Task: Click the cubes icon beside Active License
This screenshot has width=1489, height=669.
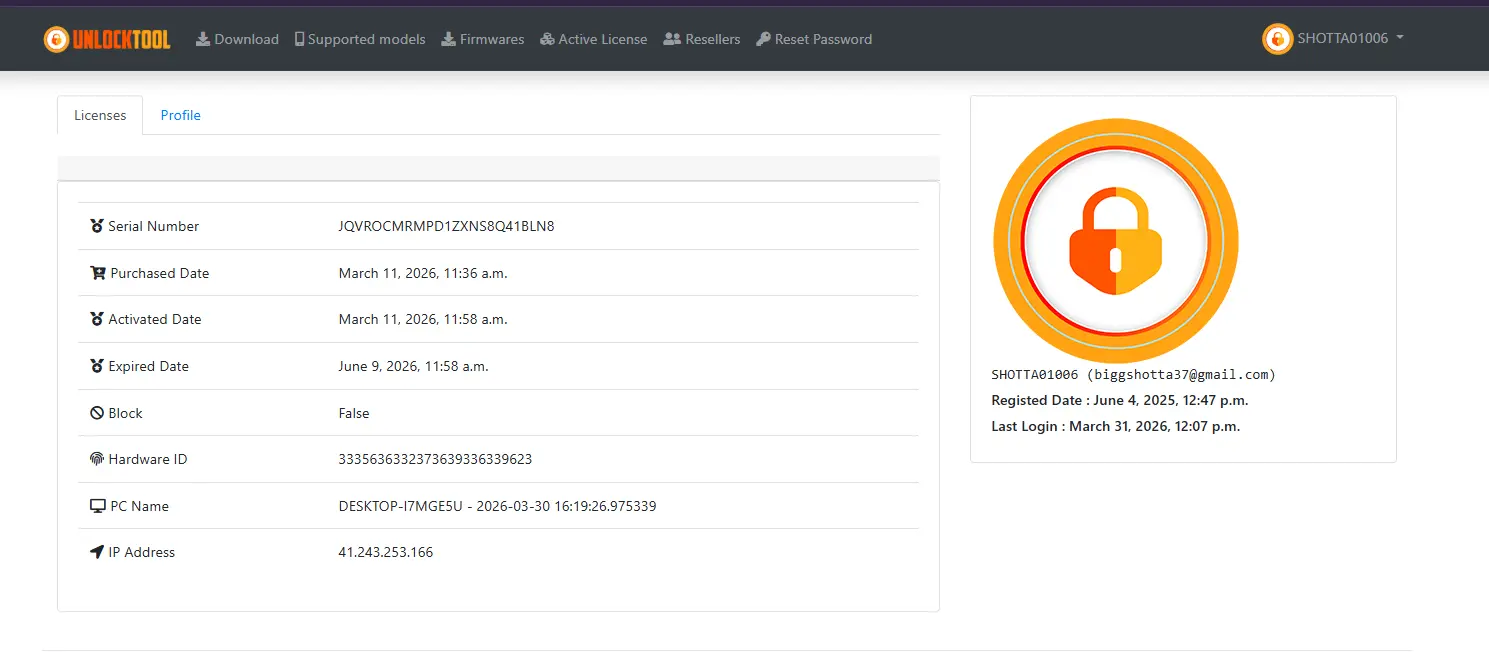Action: pyautogui.click(x=547, y=39)
